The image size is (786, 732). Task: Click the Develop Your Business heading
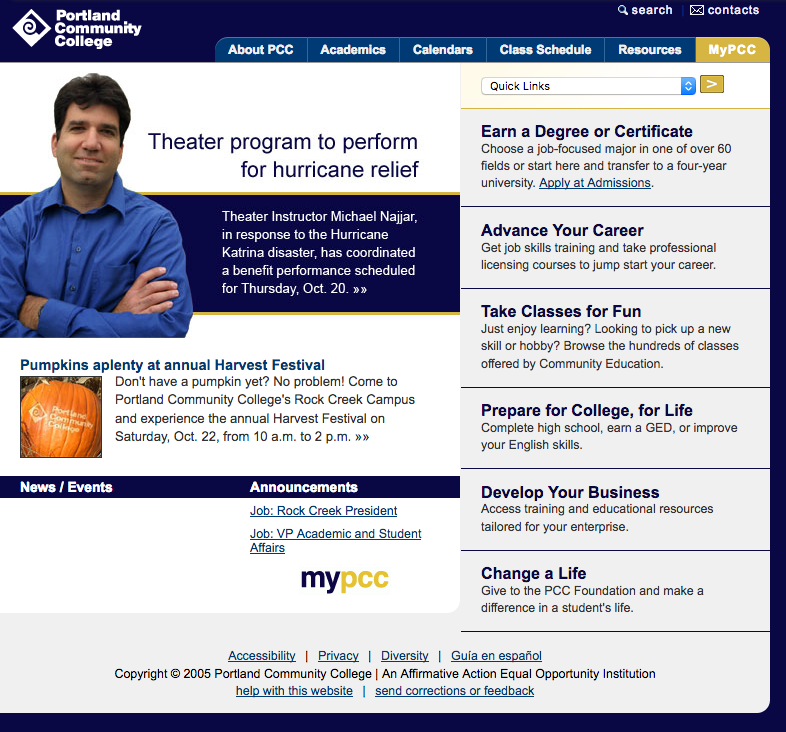(570, 492)
